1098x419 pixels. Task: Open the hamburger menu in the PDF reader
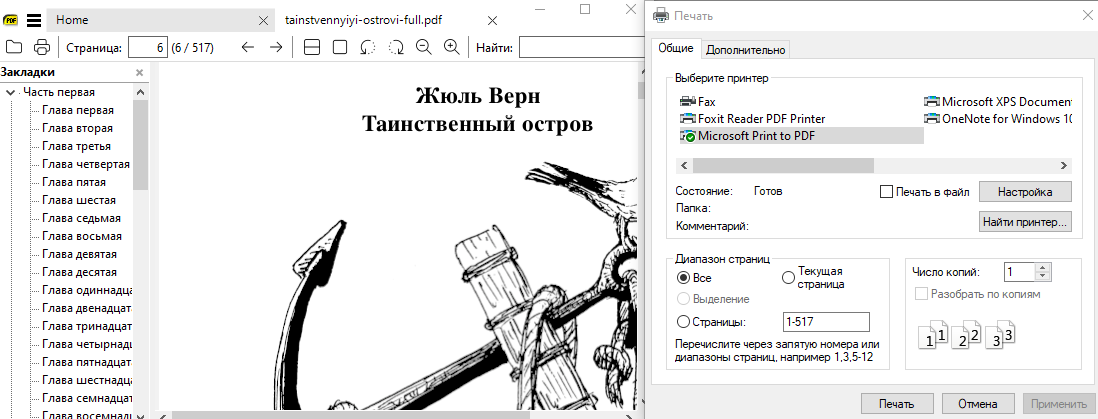click(34, 20)
